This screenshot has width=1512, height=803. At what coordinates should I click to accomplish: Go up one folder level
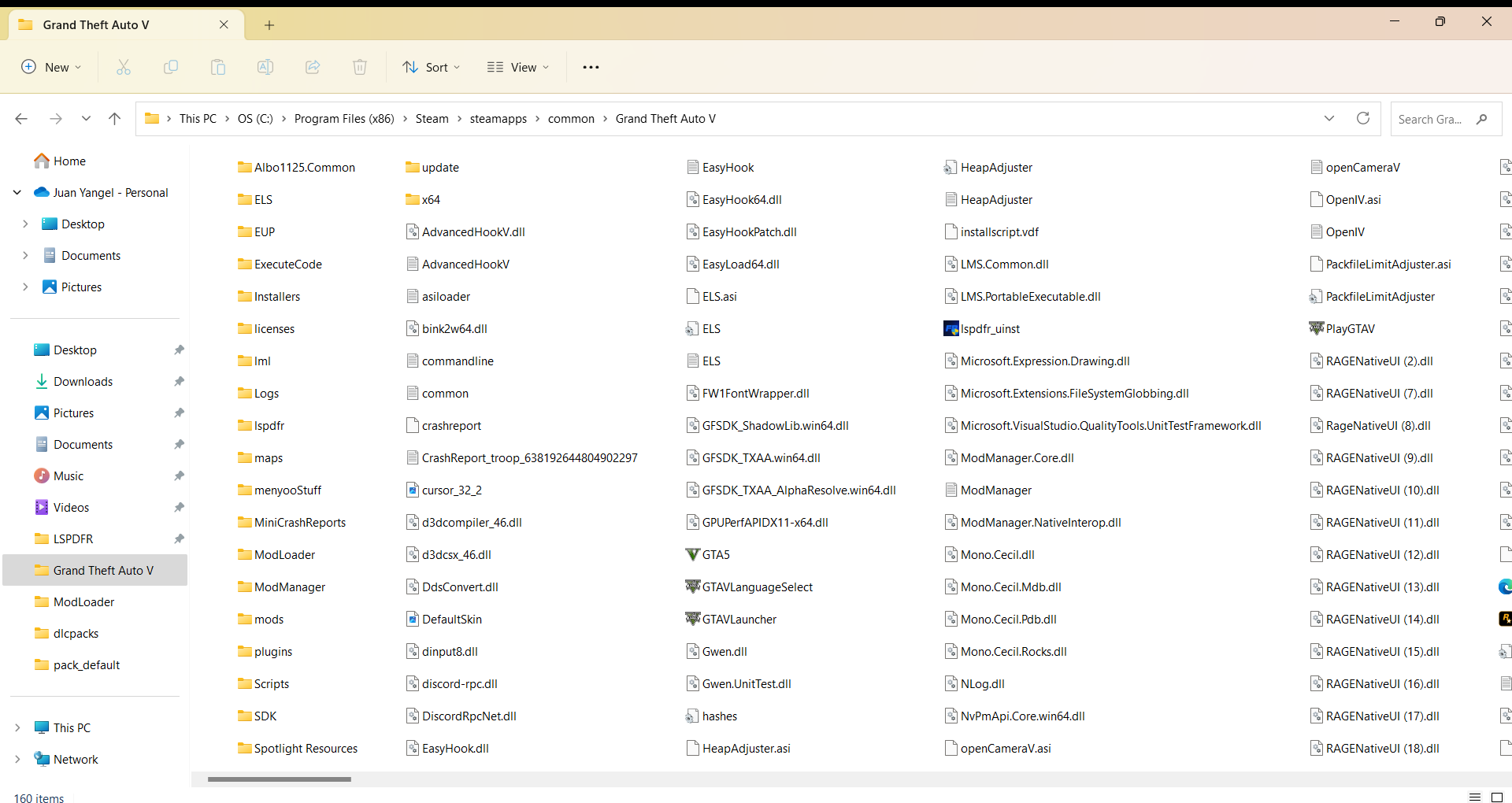pos(115,119)
